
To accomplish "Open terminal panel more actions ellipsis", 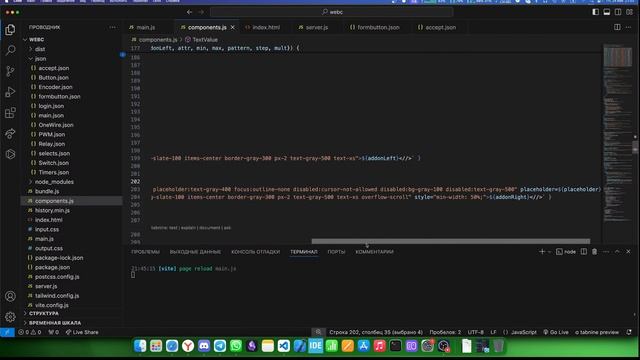I will pos(606,252).
